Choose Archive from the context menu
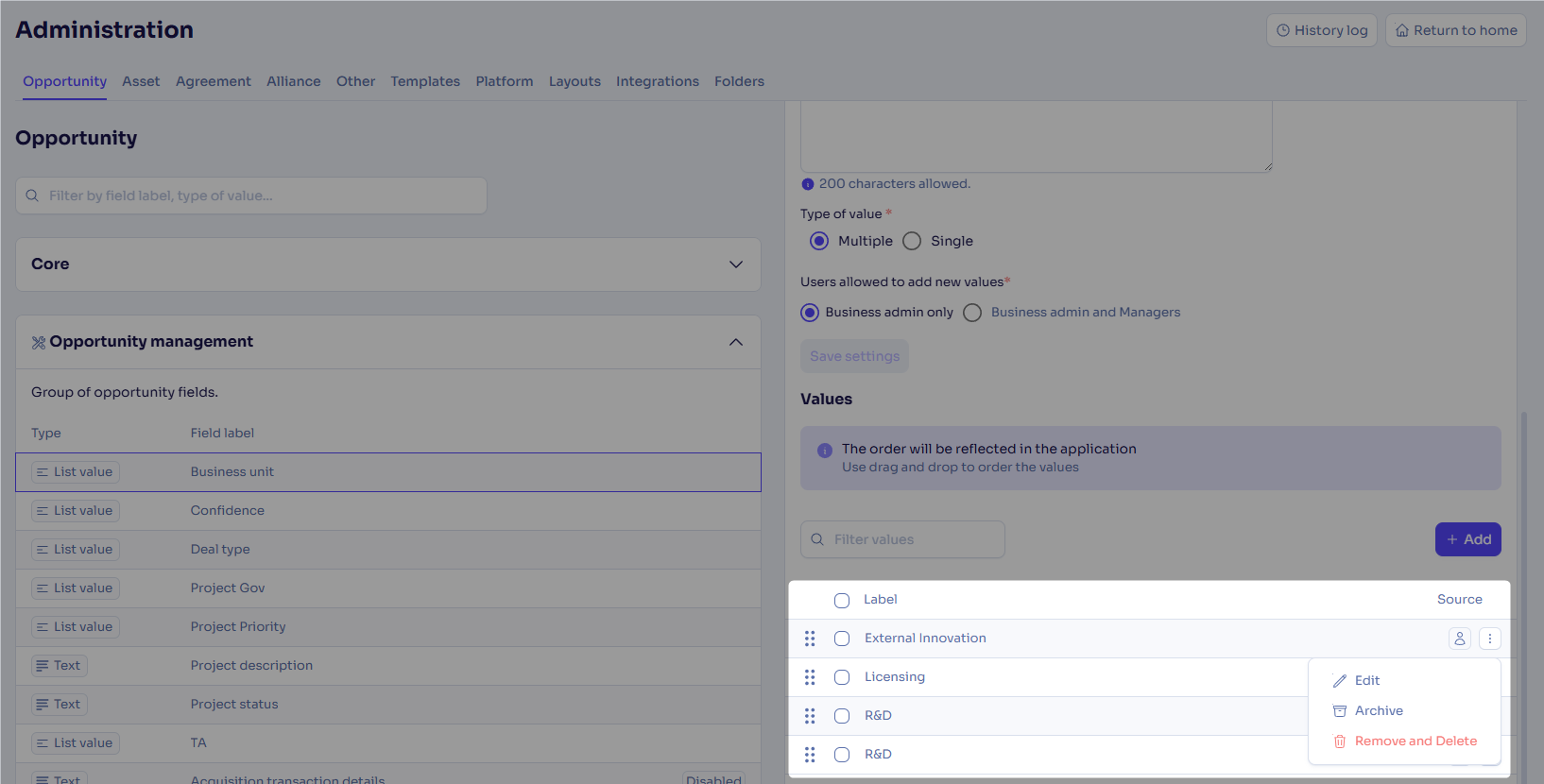The image size is (1544, 784). 1379,711
